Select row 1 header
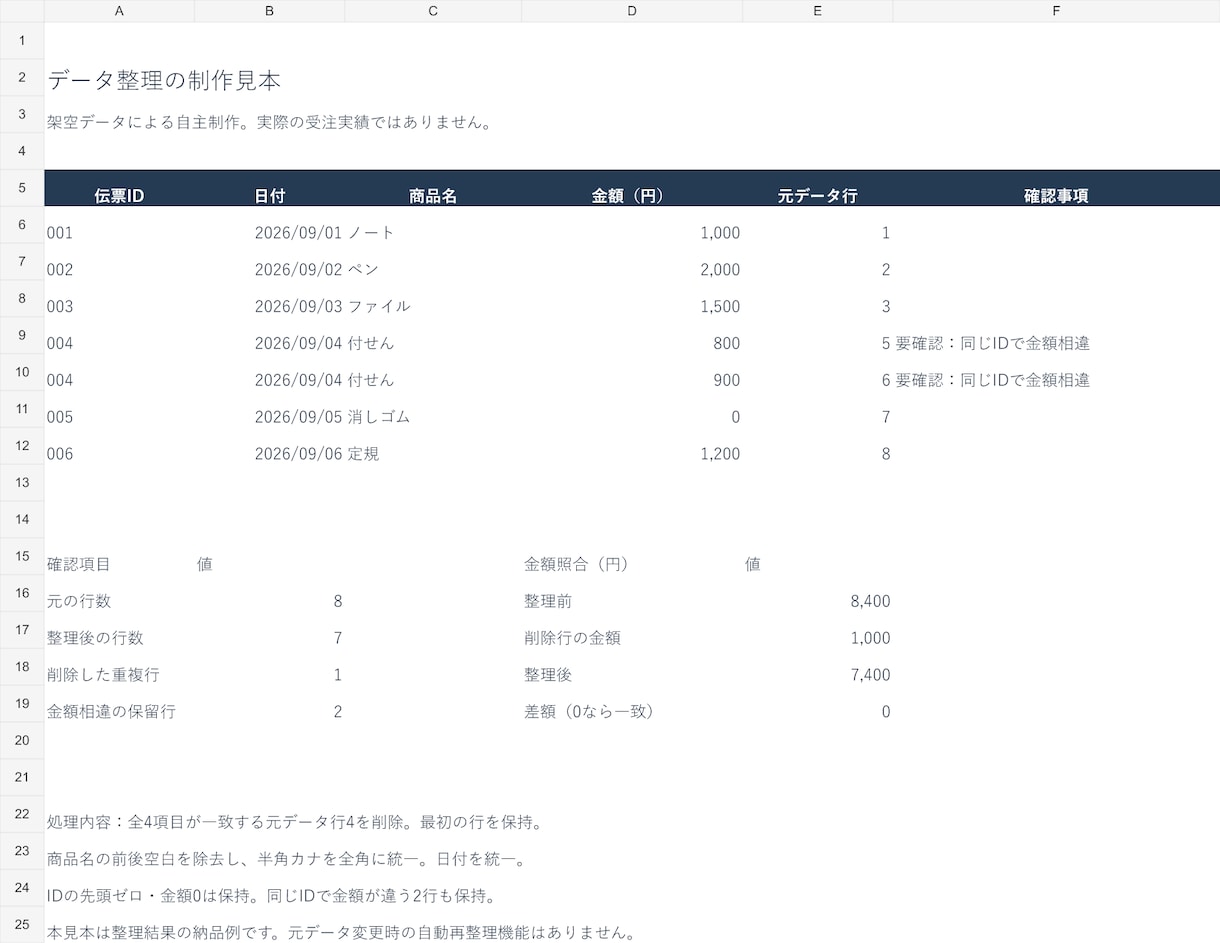This screenshot has height=943, width=1220. (22, 41)
